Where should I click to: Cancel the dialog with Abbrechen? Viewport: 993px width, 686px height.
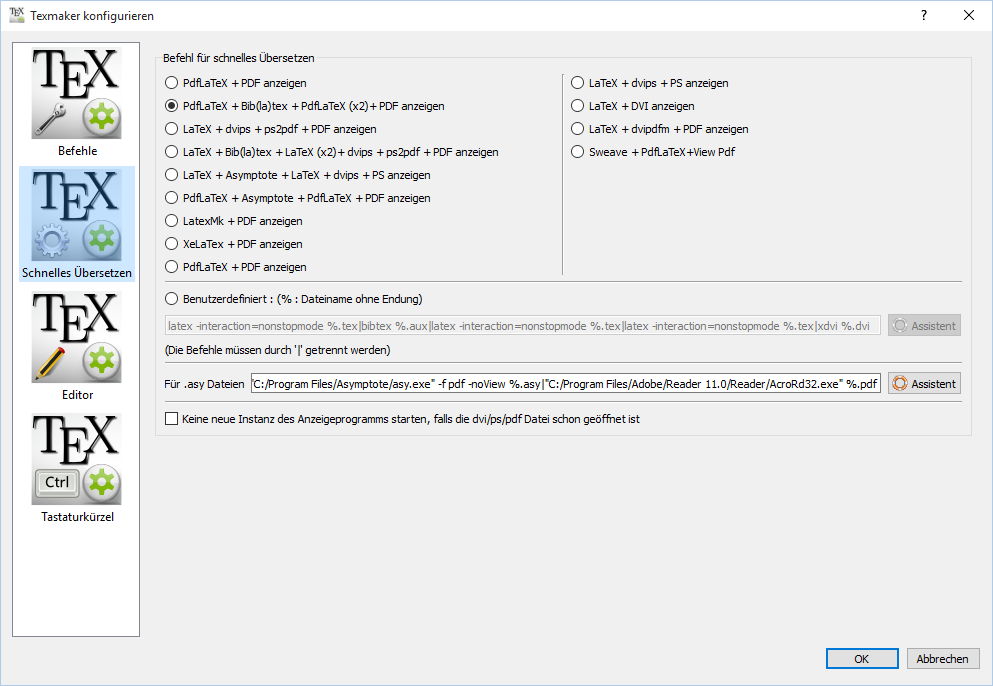942,659
